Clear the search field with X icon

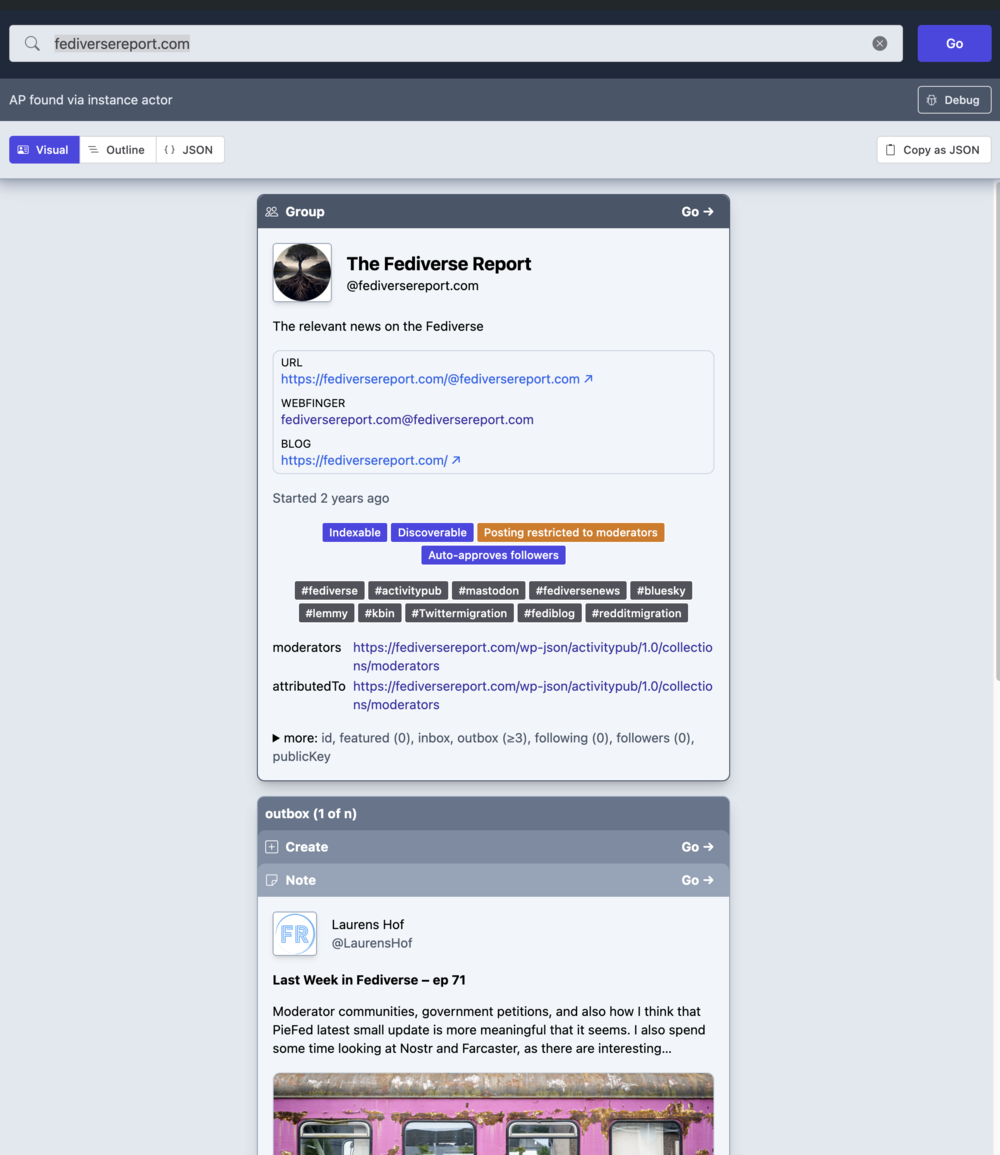tap(879, 44)
